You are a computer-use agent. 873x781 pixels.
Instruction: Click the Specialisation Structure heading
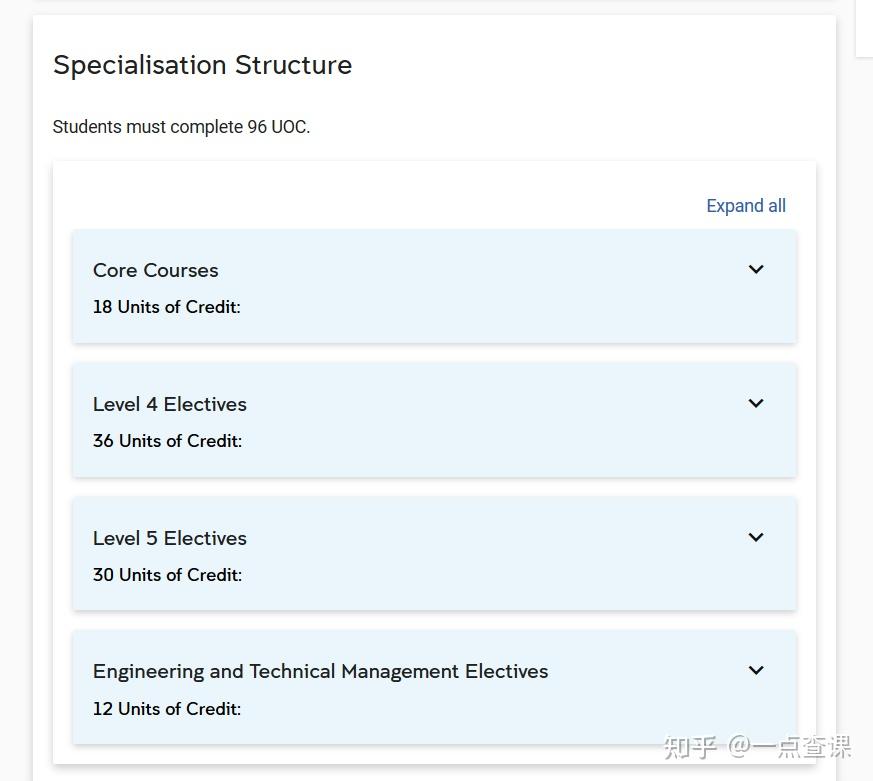[x=202, y=65]
